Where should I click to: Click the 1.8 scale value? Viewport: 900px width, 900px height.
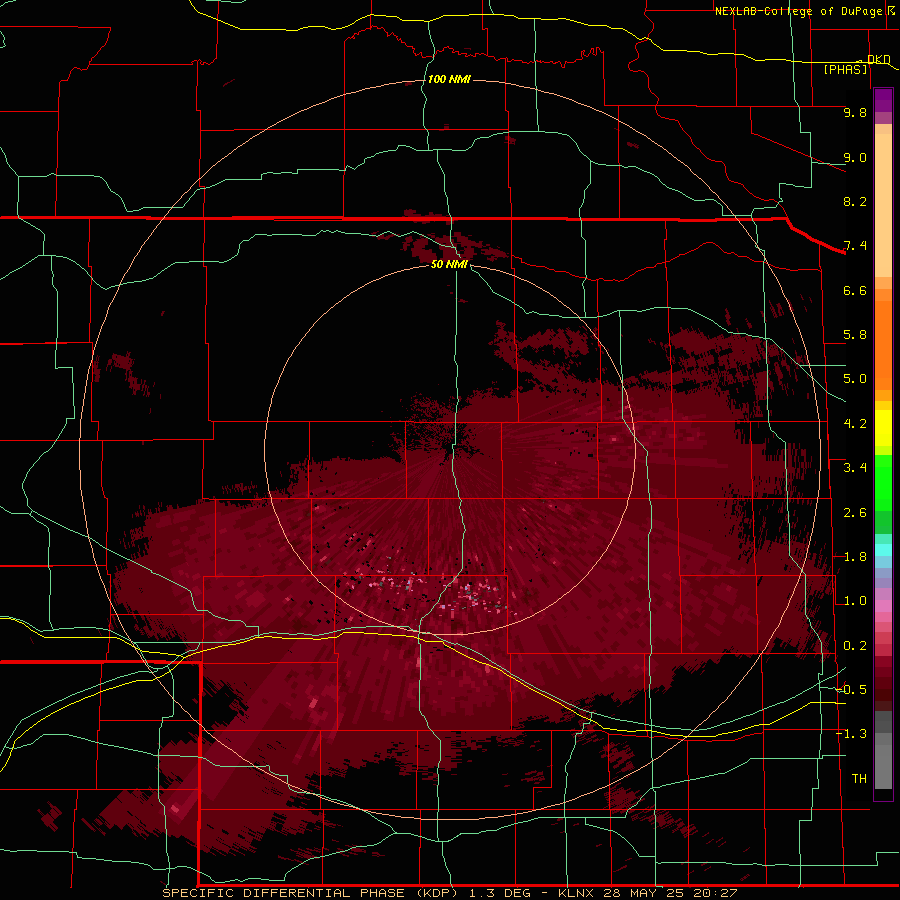click(x=855, y=557)
